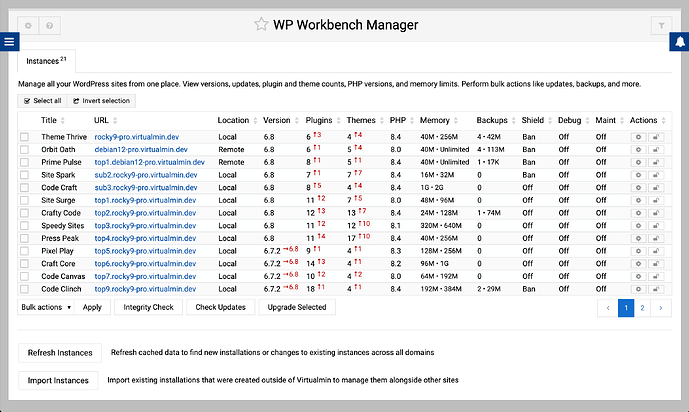689x412 pixels.
Task: Open settings gear for Site Surge row
Action: click(638, 200)
